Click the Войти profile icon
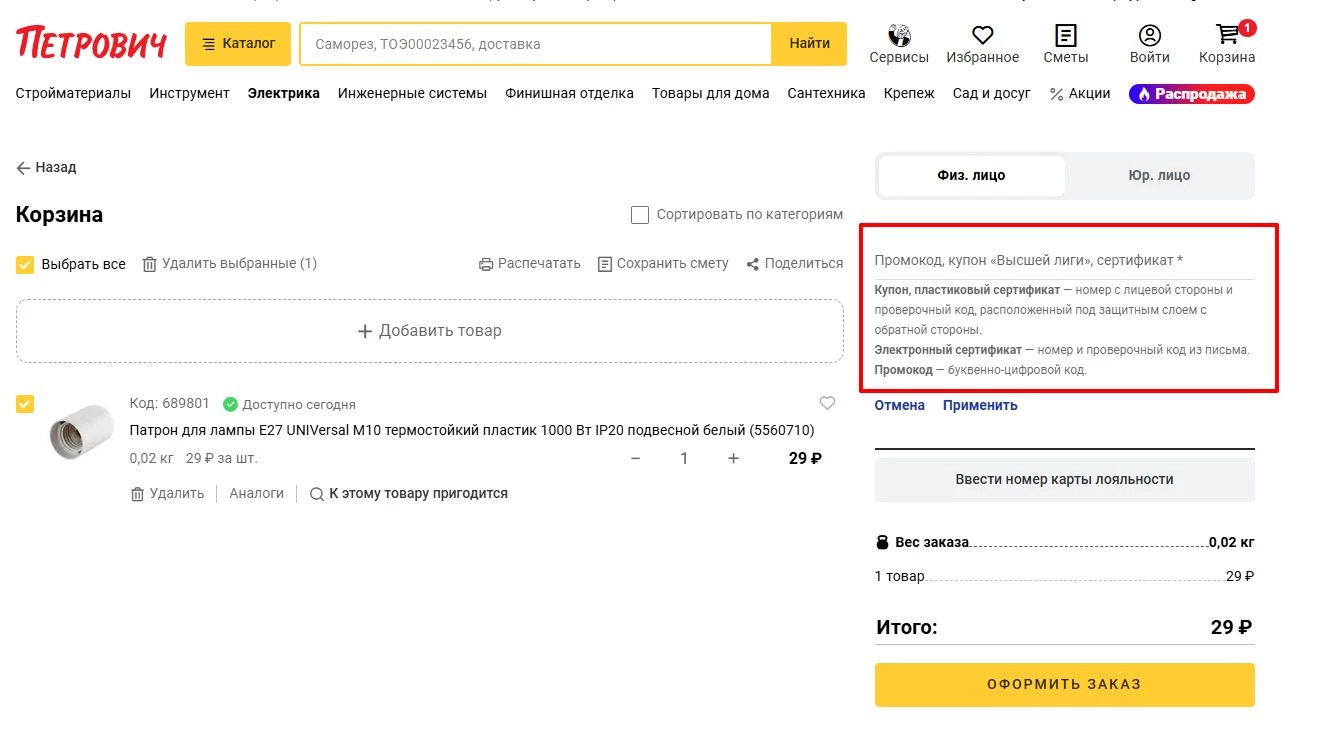Screen dimensions: 1329x745 click(1149, 37)
